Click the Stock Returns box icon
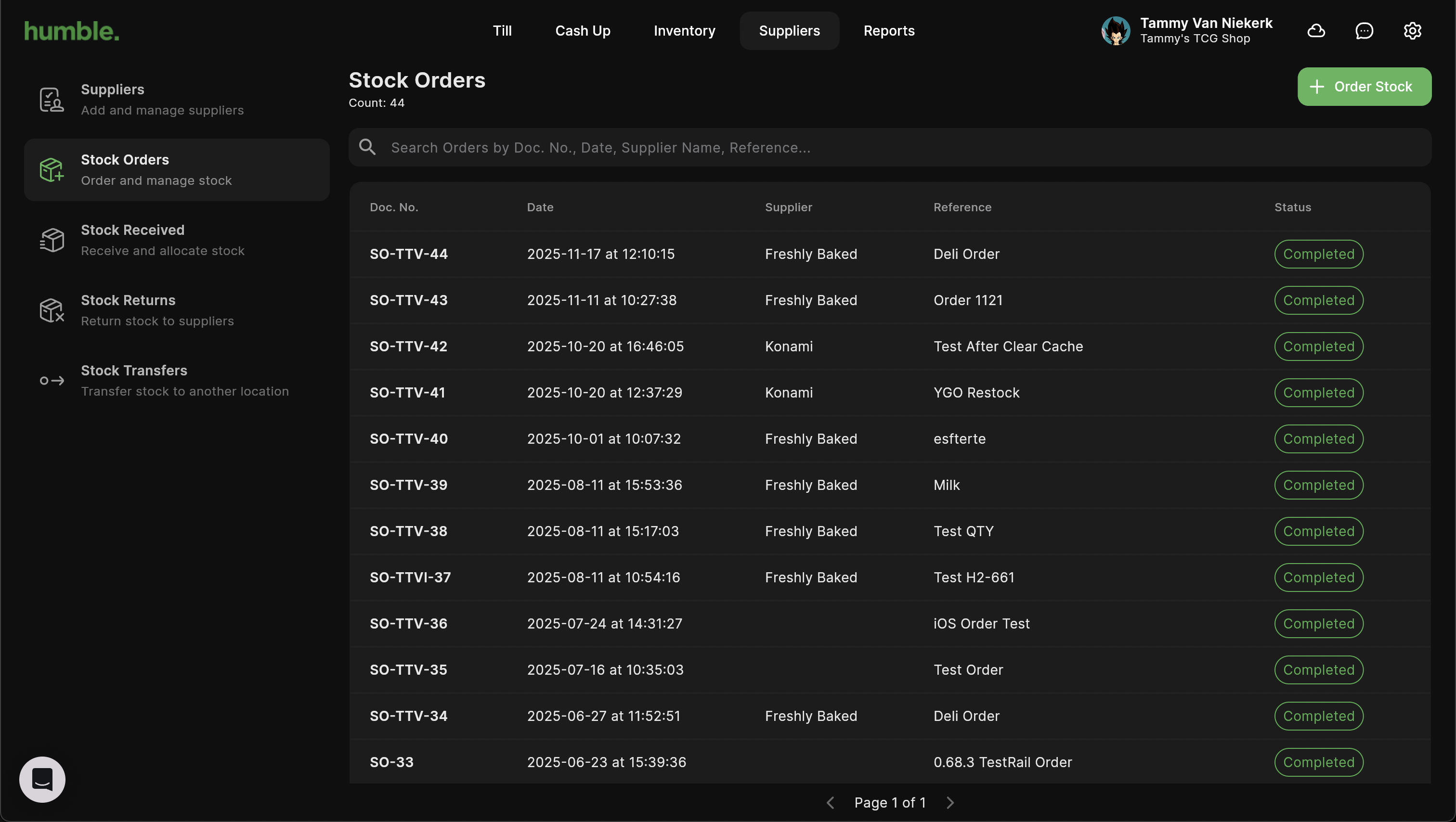1456x822 pixels. tap(52, 310)
